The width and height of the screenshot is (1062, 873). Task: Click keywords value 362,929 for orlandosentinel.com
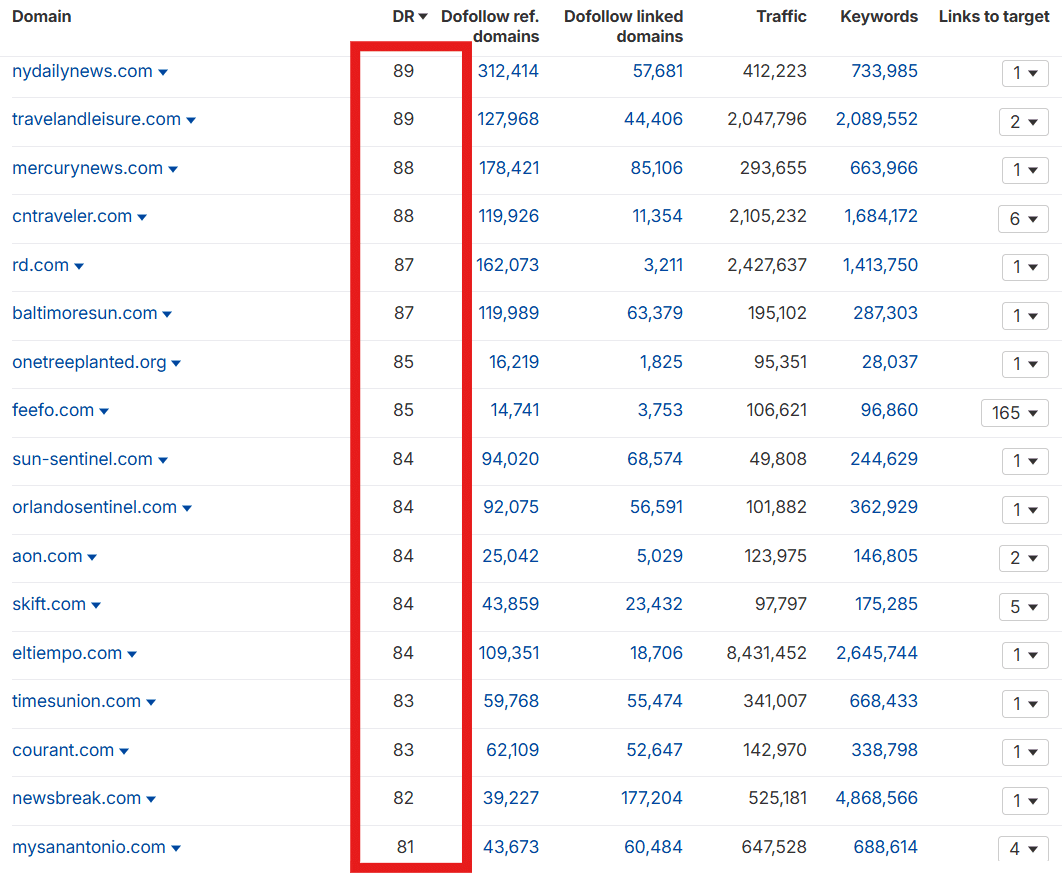point(884,507)
